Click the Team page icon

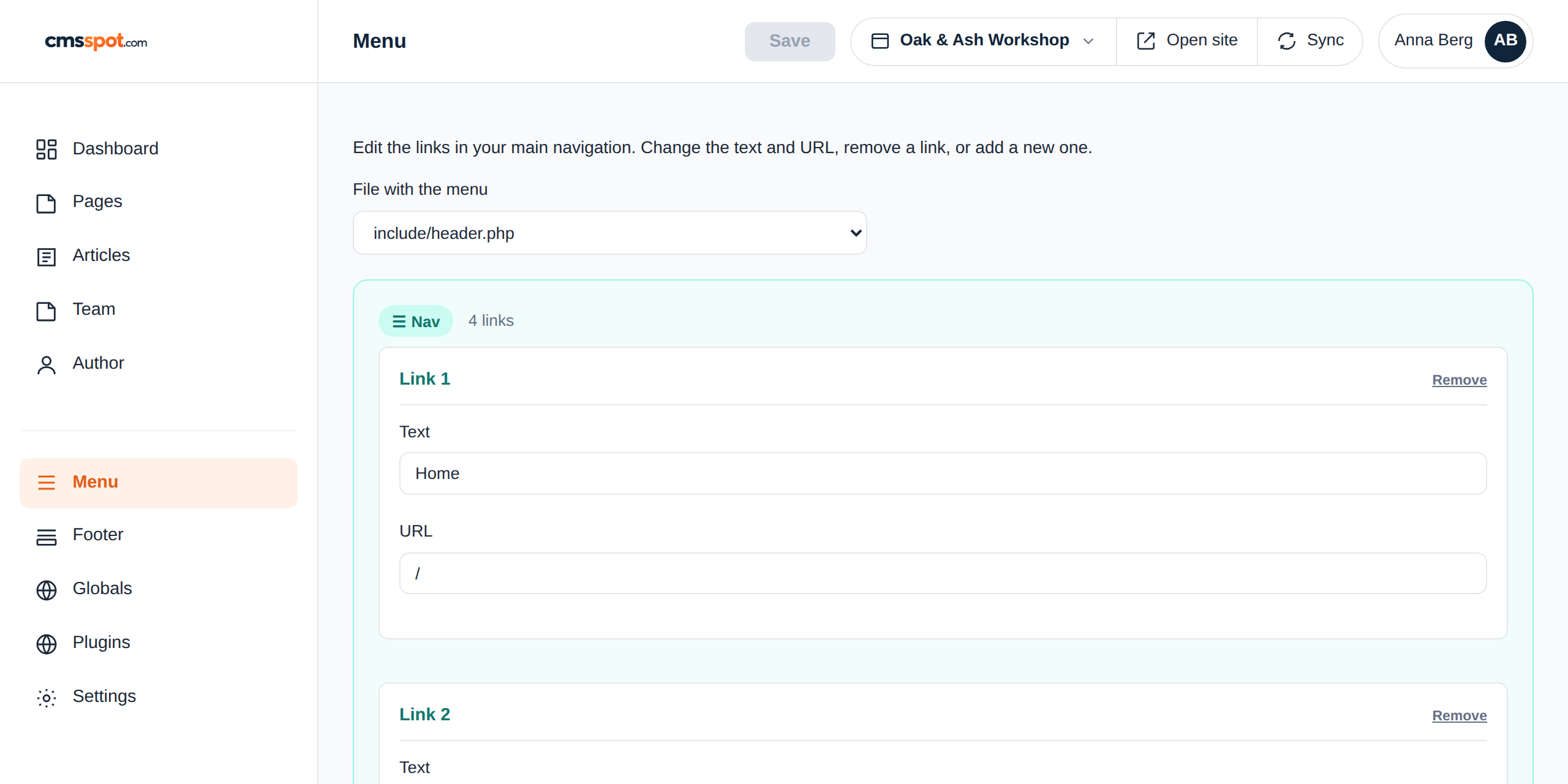click(x=46, y=311)
